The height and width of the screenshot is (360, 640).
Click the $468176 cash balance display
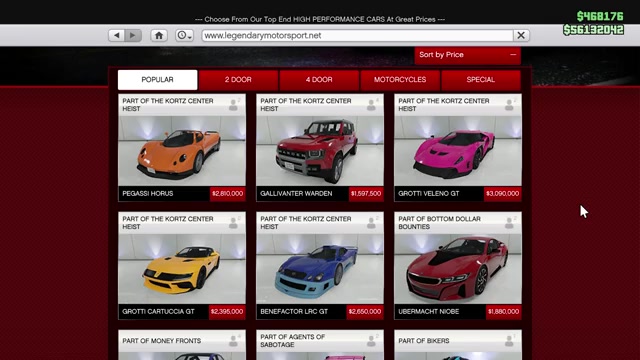[600, 16]
